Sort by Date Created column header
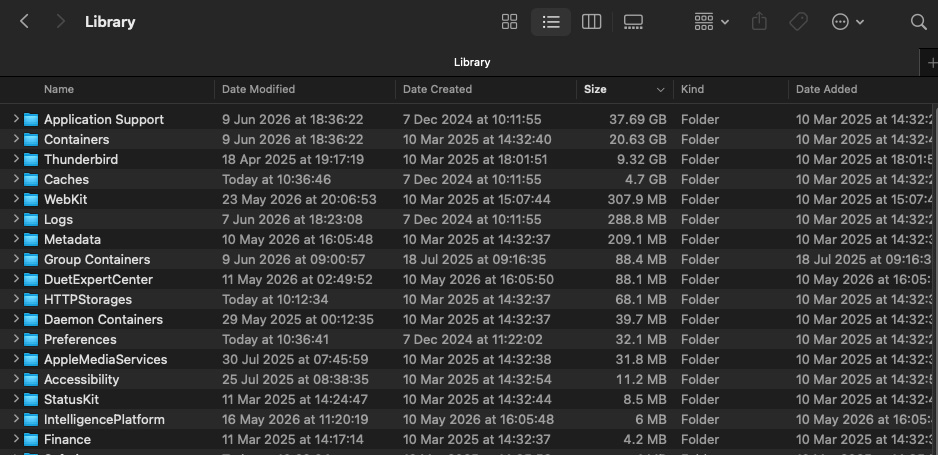The image size is (938, 455). pos(437,89)
